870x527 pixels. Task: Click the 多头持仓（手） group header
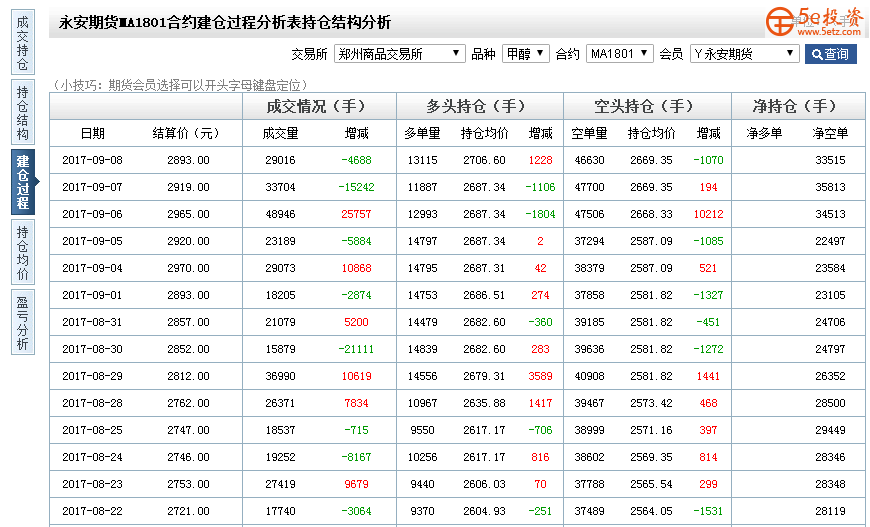tap(479, 106)
